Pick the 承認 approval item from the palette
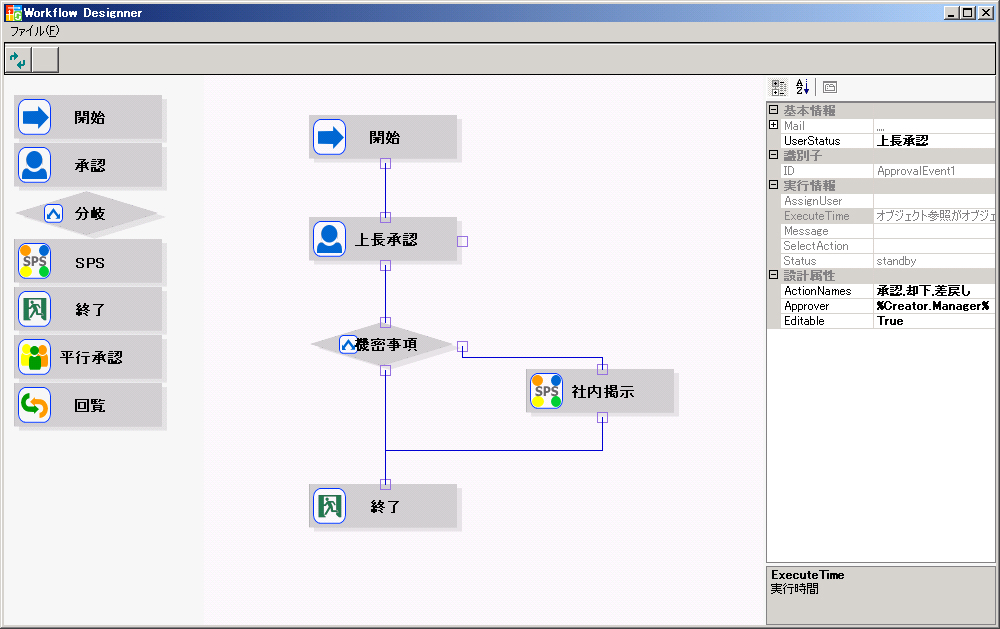 tap(88, 165)
